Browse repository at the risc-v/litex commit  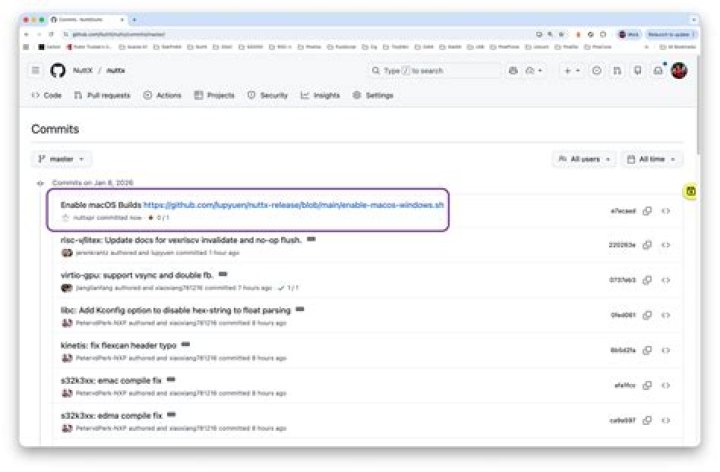pyautogui.click(x=665, y=245)
